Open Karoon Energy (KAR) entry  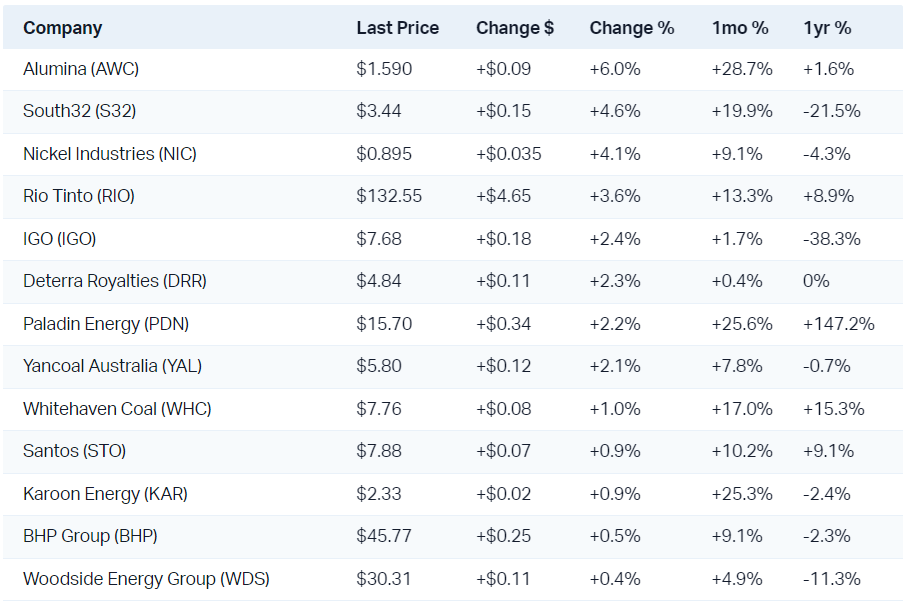105,494
